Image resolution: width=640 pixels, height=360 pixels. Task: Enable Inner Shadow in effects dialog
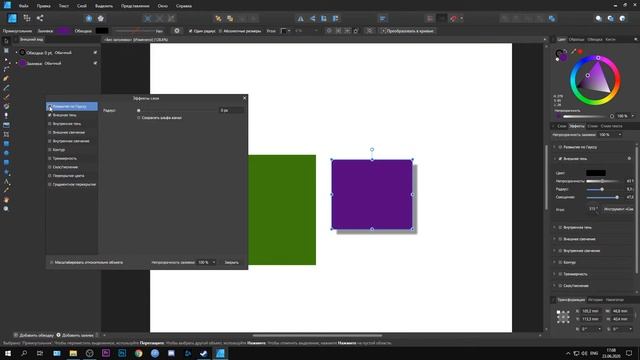pyautogui.click(x=50, y=124)
